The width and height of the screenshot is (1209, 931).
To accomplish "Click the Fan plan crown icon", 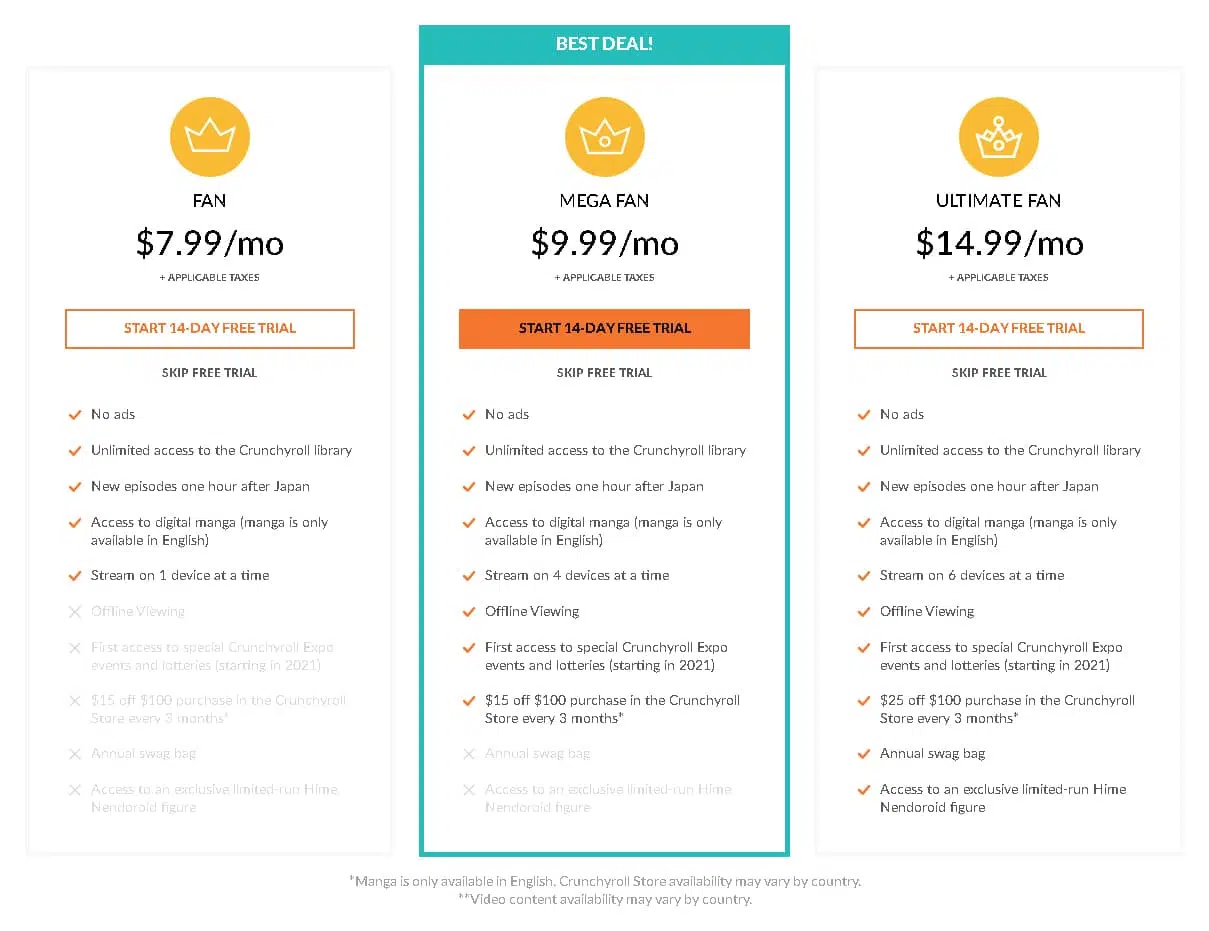I will point(210,137).
